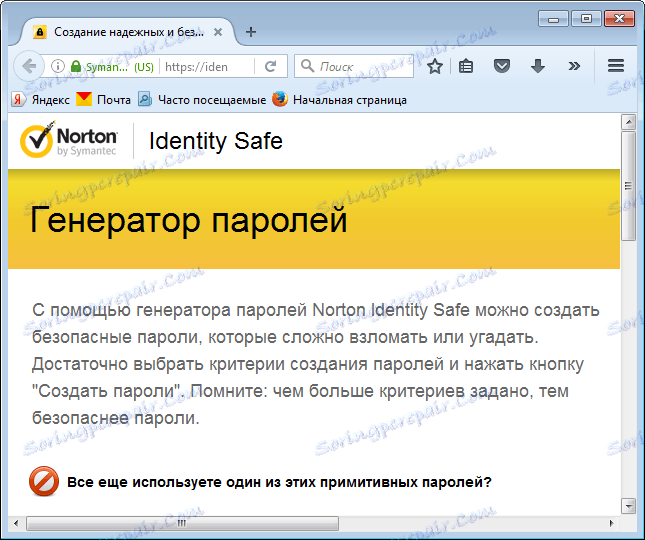Open site information via the info icon
Screen dimensions: 645x540
(58, 66)
